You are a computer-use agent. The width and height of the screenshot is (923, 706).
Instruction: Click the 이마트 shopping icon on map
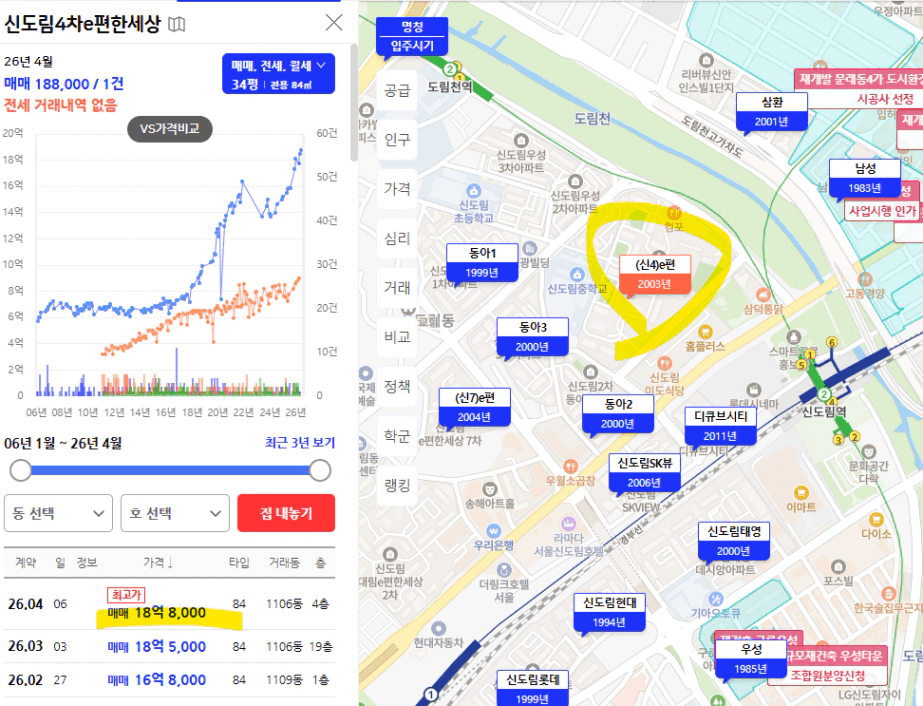[801, 492]
